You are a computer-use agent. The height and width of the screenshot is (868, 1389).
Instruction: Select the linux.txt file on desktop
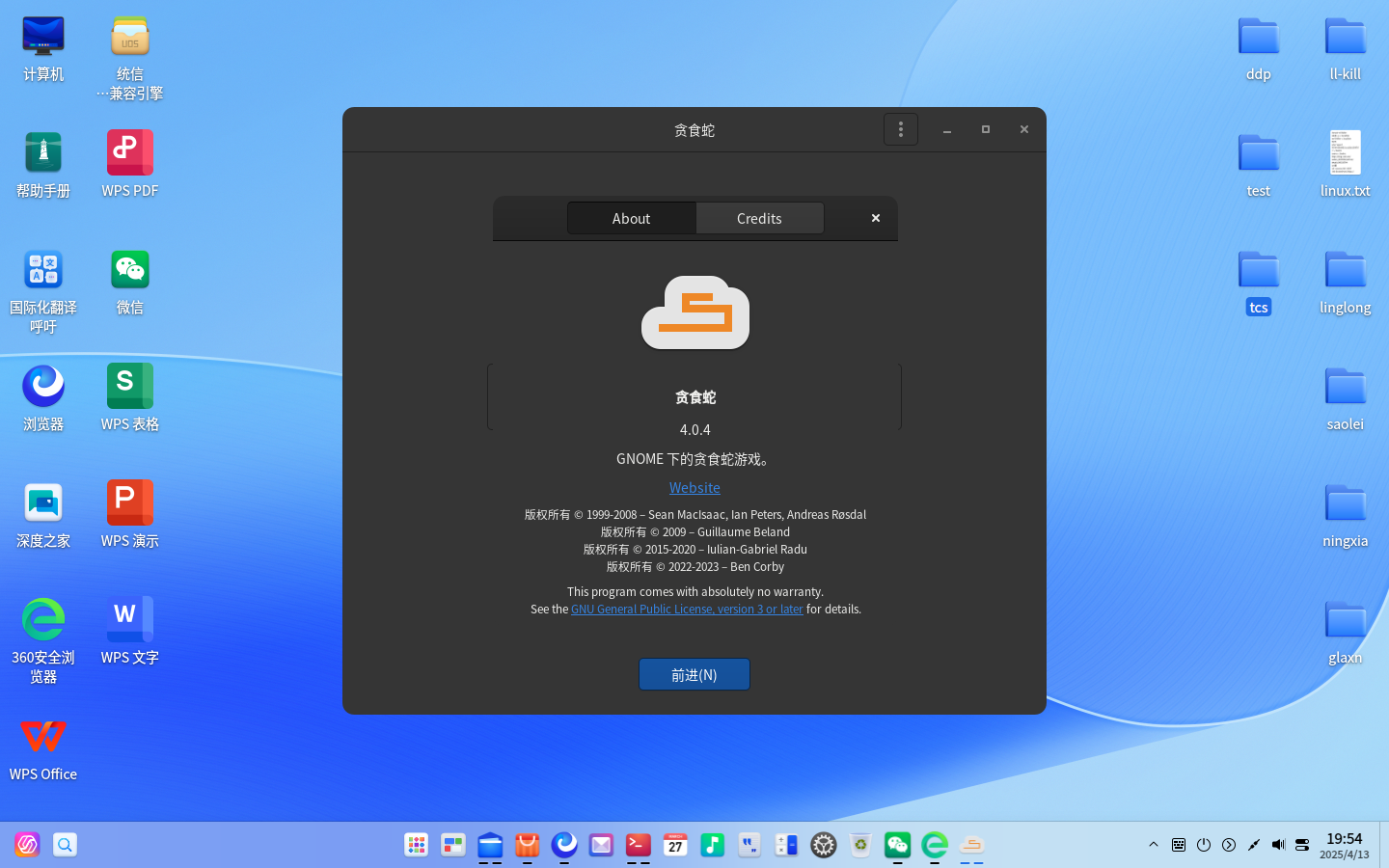(x=1346, y=165)
